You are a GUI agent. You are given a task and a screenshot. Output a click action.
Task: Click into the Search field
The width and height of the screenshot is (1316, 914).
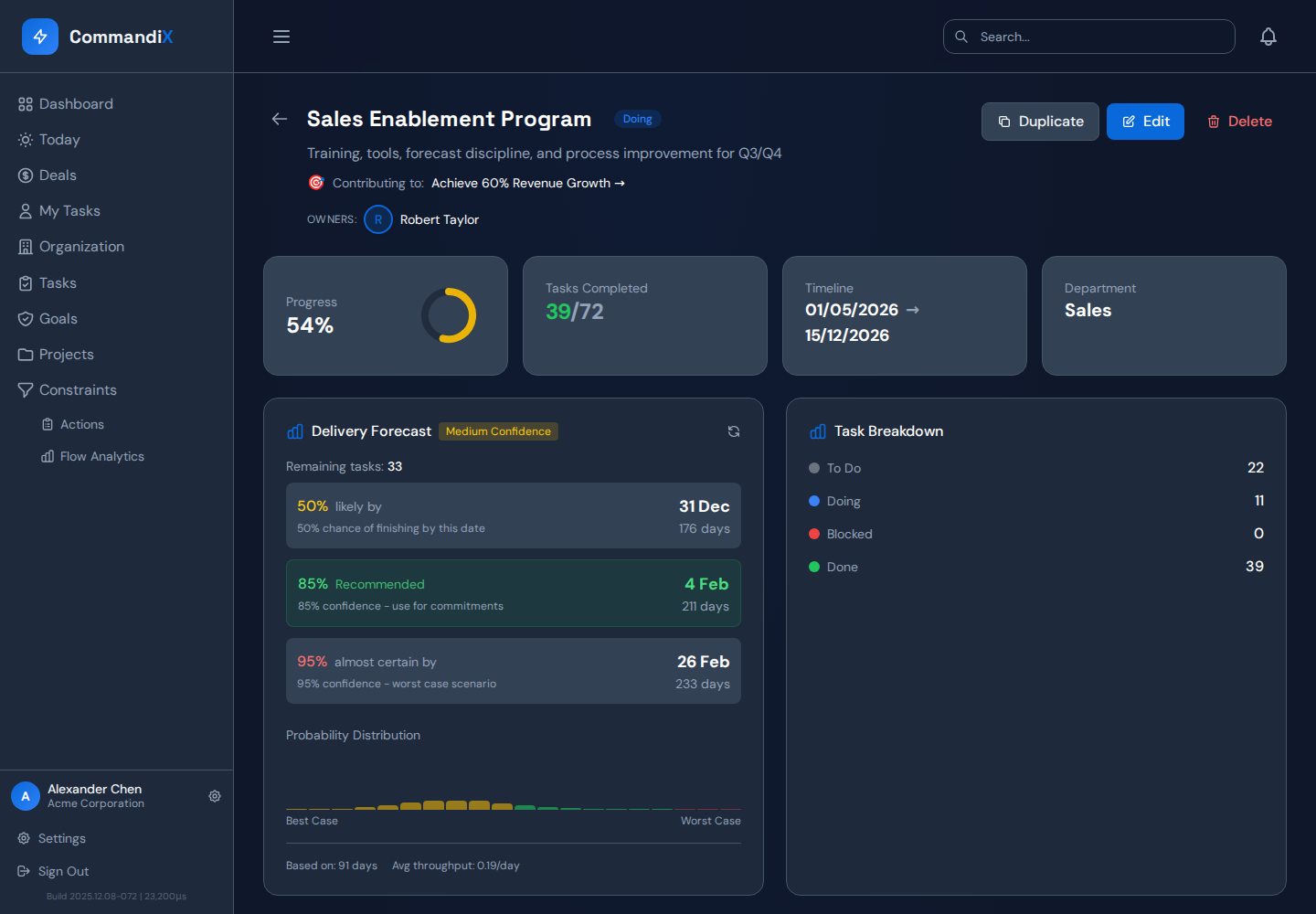[x=1089, y=37]
